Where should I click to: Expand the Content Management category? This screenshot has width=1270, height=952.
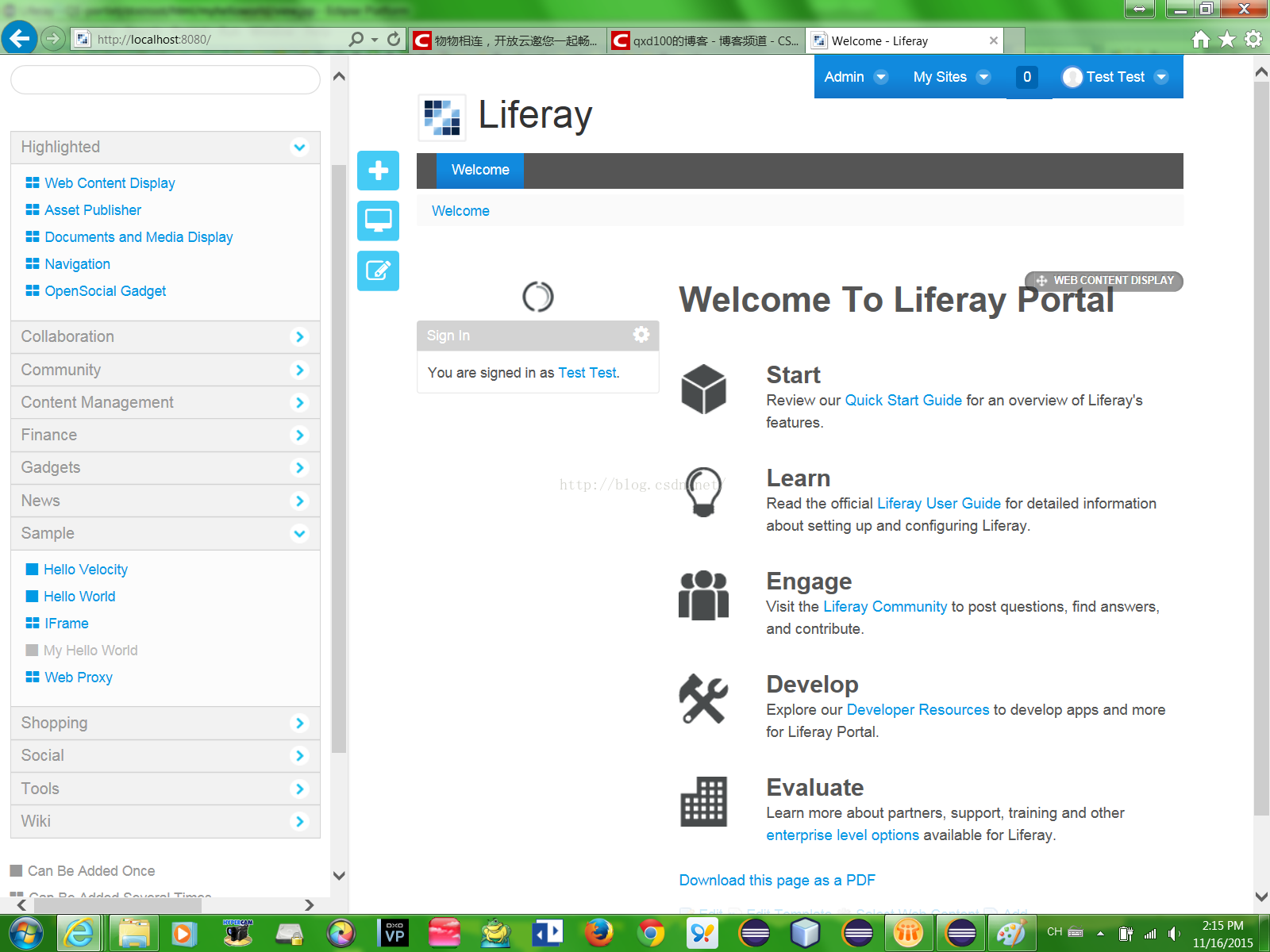pyautogui.click(x=299, y=402)
